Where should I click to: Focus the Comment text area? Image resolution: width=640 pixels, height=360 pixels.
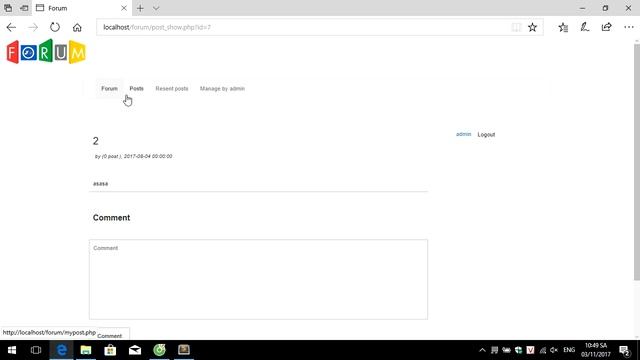coord(258,280)
